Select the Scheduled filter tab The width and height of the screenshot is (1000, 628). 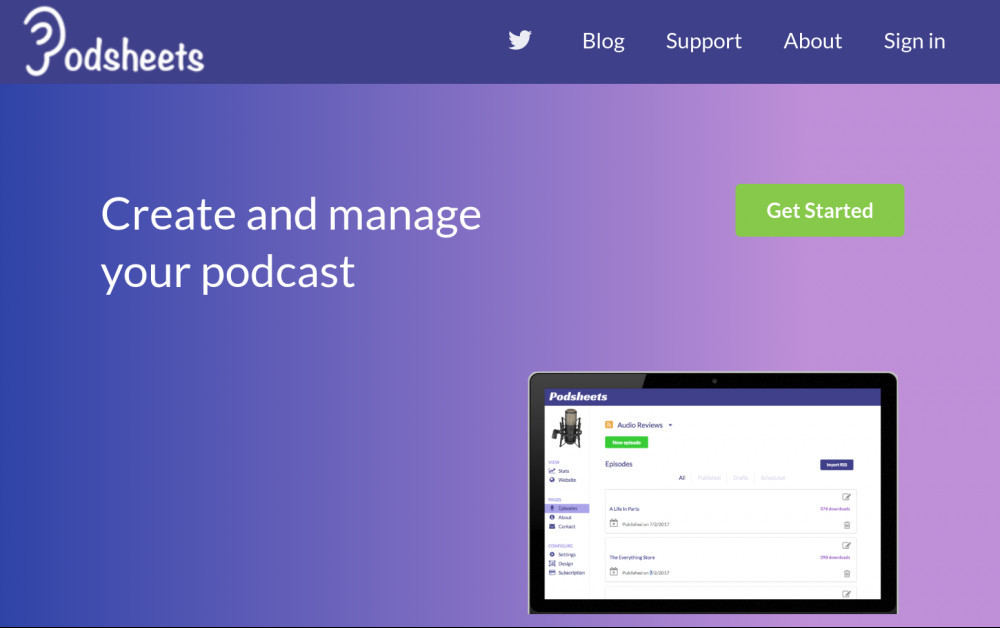pos(772,478)
